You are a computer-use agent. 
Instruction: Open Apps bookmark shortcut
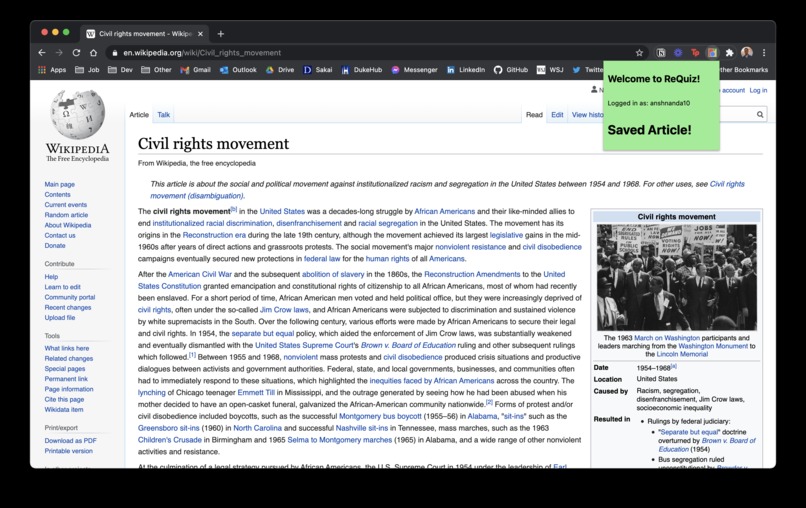click(x=52, y=70)
